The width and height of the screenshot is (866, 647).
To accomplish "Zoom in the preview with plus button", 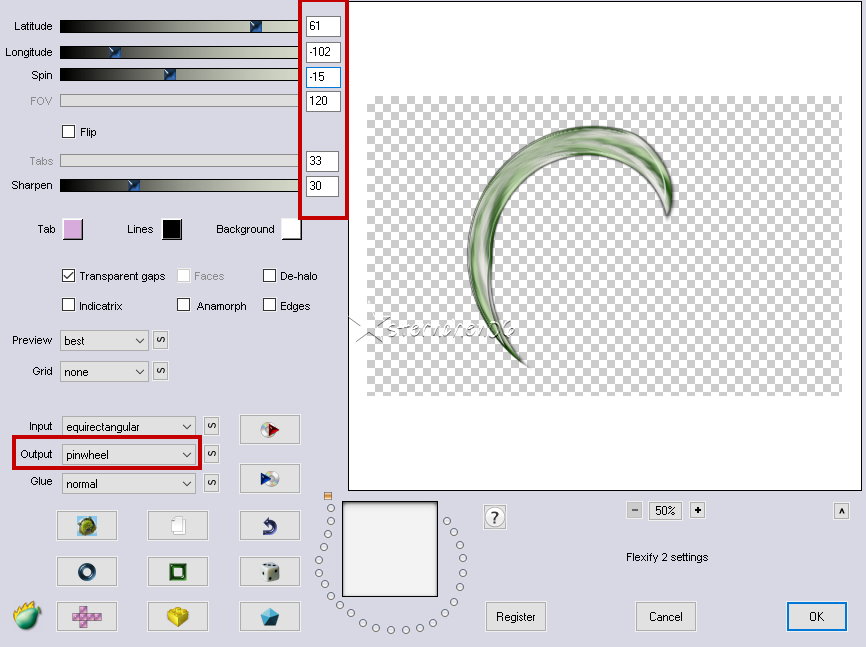I will click(698, 510).
